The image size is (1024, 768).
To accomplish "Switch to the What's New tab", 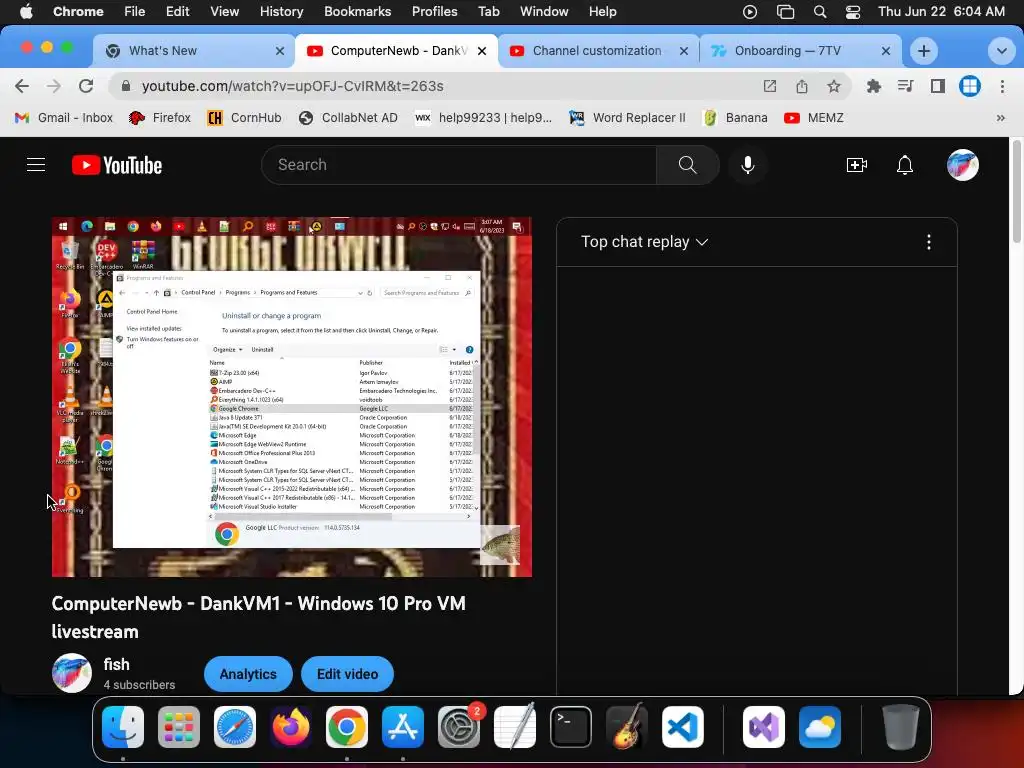I will (x=194, y=51).
